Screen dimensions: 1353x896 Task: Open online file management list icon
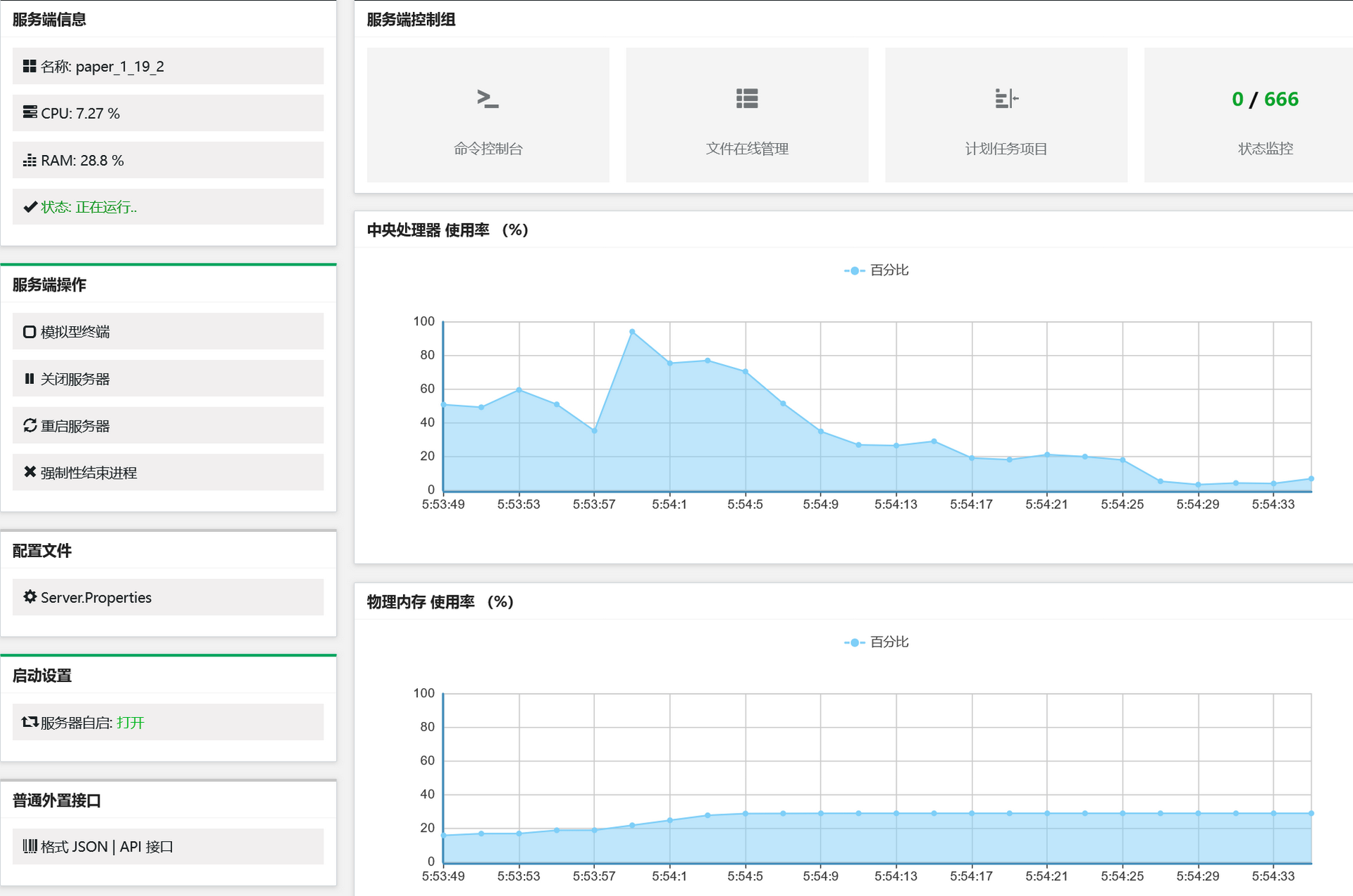pyautogui.click(x=747, y=99)
